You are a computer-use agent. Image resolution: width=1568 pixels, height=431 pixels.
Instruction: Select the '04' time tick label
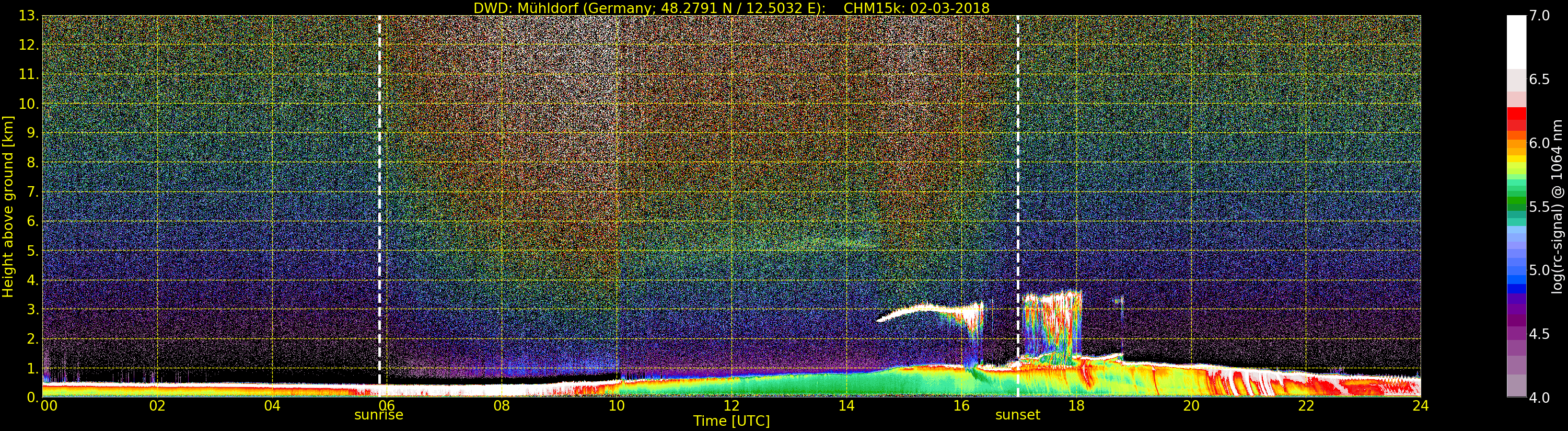pyautogui.click(x=272, y=405)
